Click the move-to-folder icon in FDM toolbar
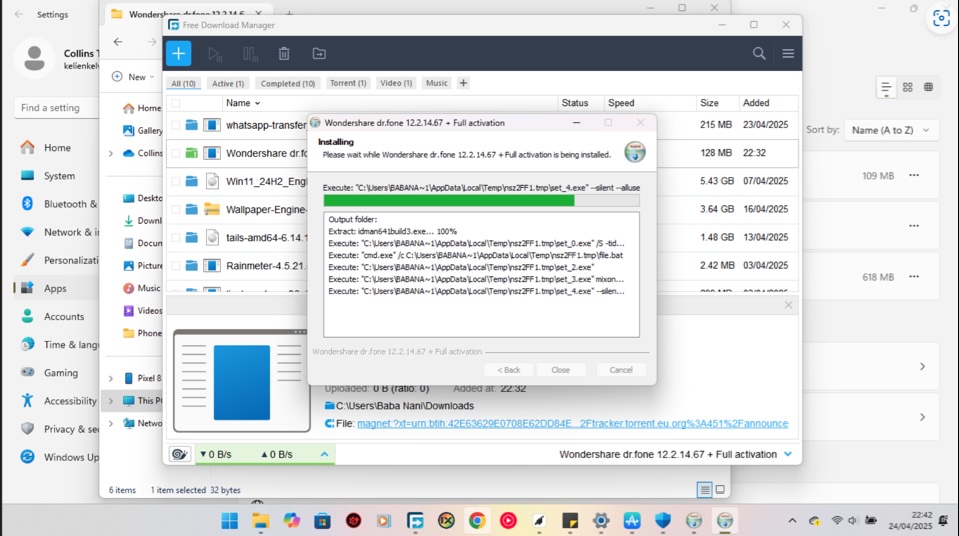The height and width of the screenshot is (536, 959). [319, 54]
